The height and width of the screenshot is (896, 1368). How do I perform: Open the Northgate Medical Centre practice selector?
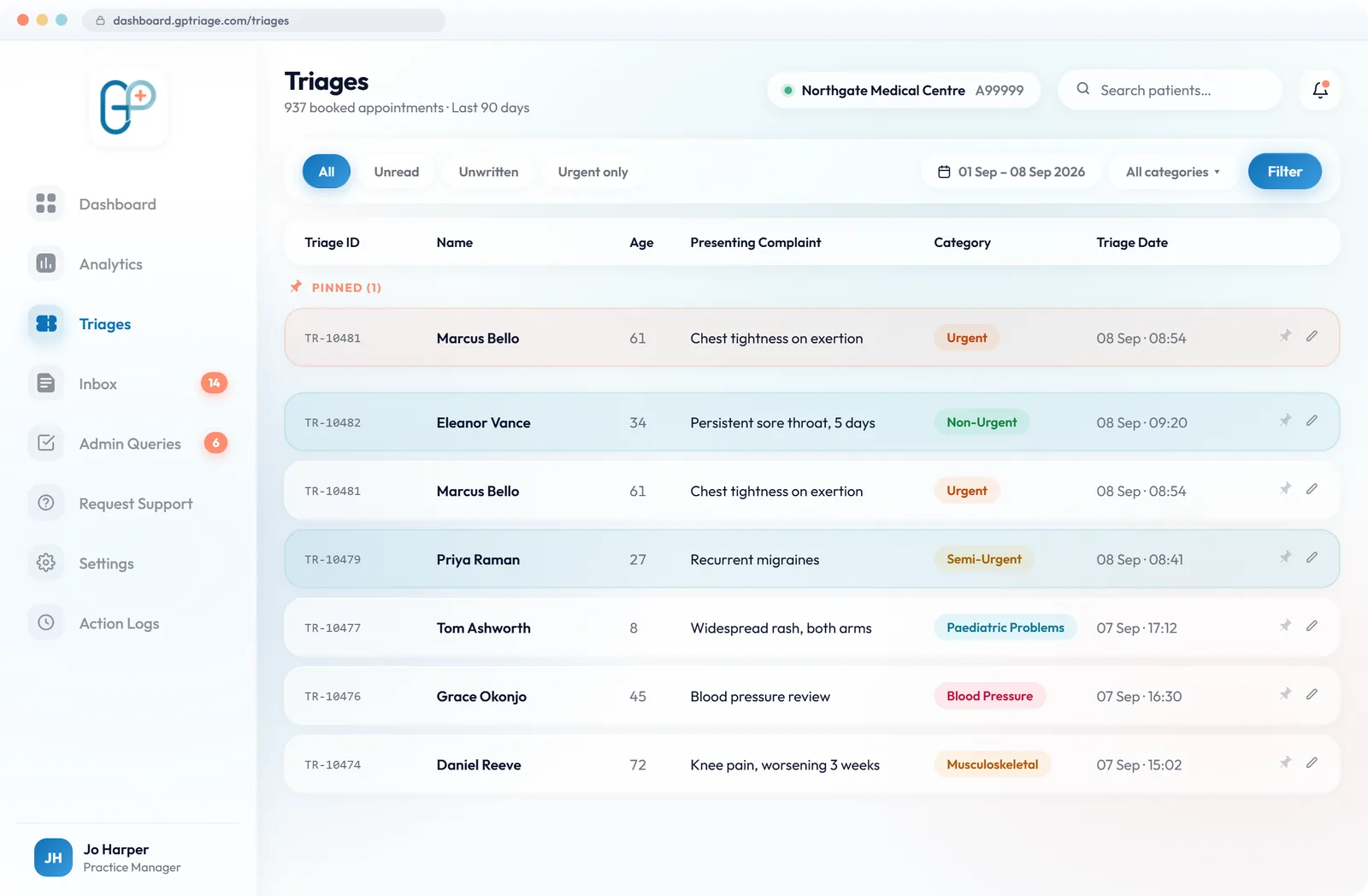904,91
